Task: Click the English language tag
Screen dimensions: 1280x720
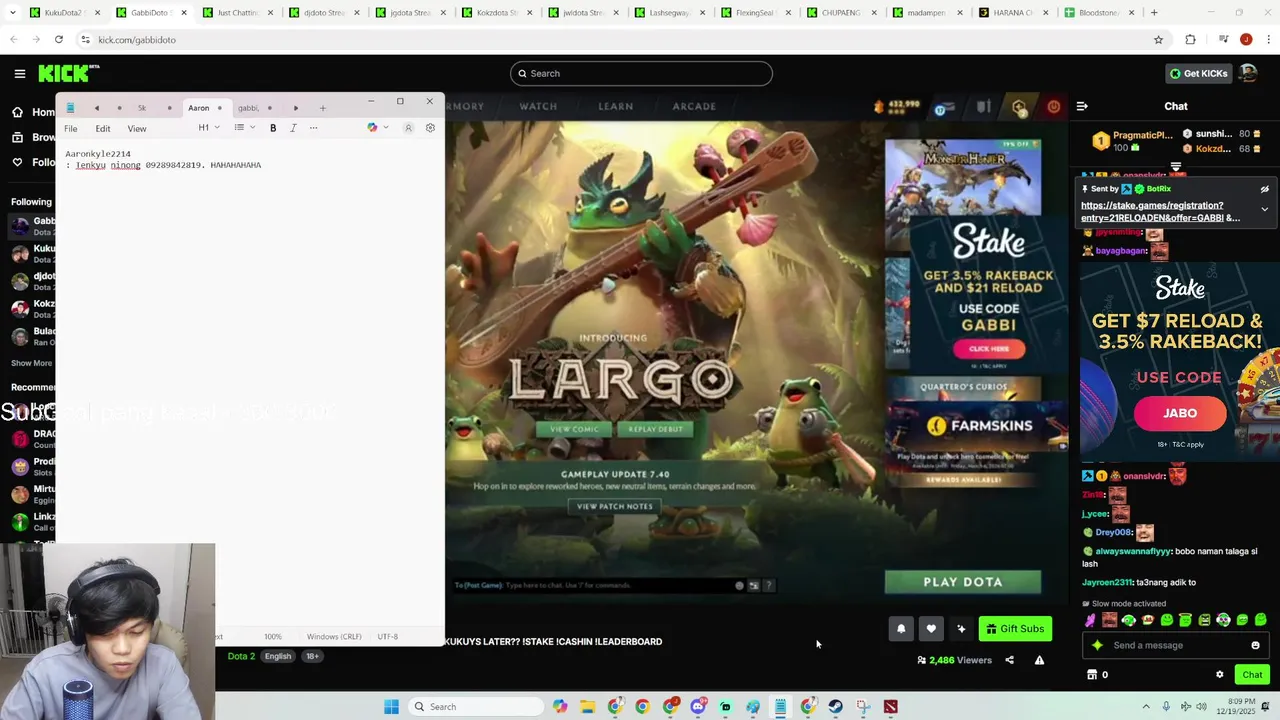Action: click(278, 656)
